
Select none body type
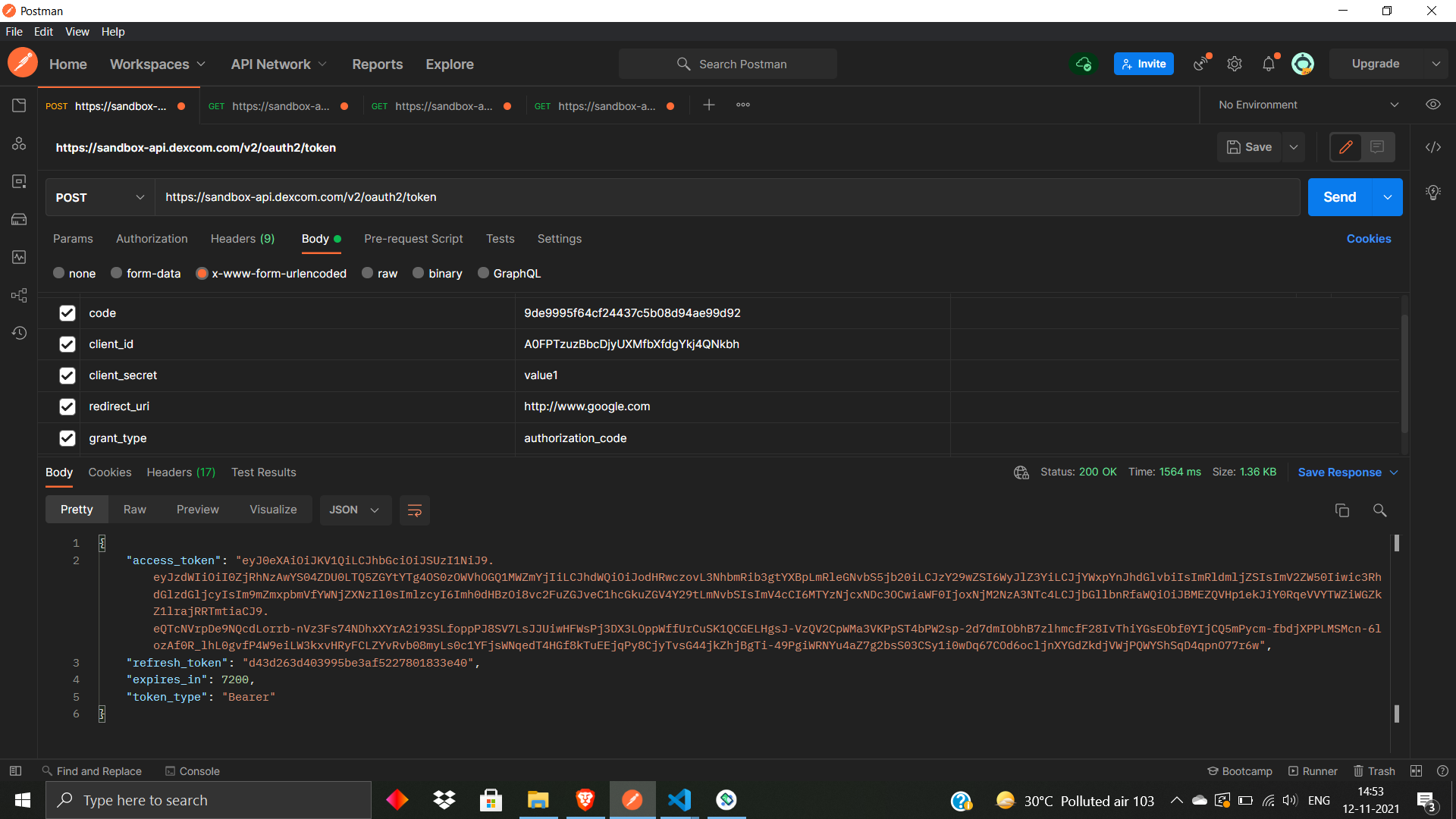(58, 273)
